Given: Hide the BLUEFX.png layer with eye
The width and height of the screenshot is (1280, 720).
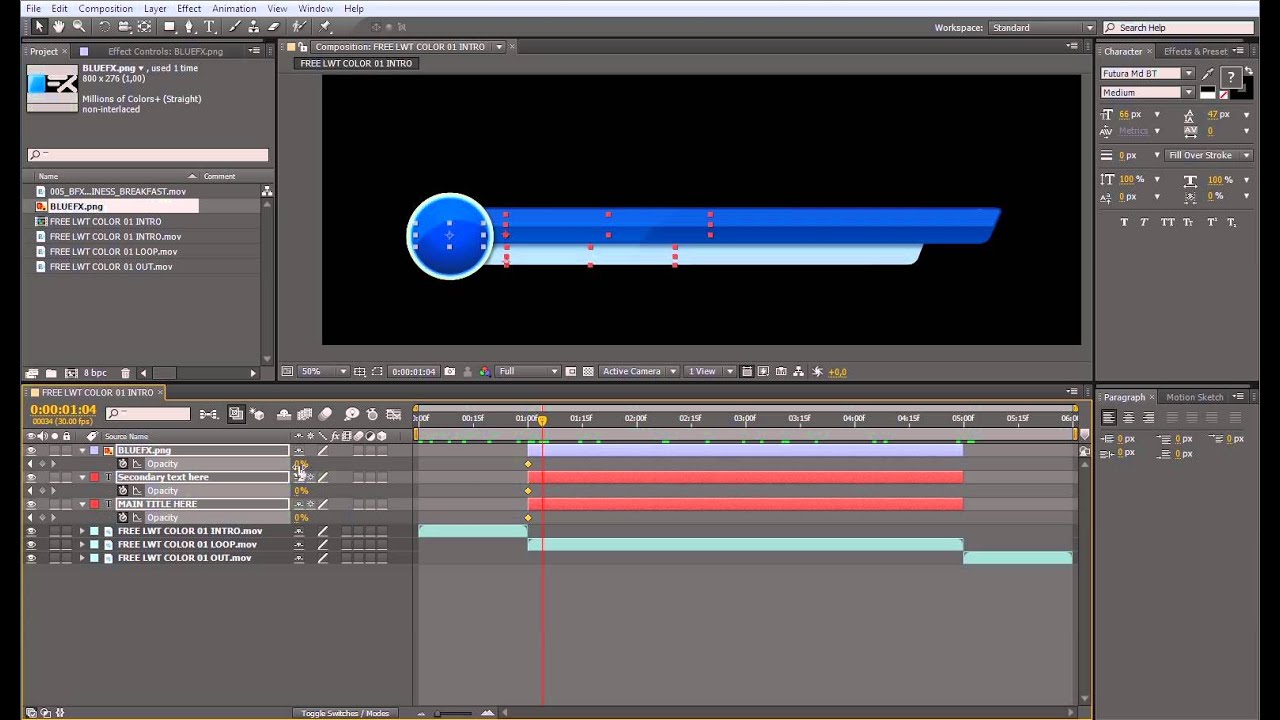Looking at the screenshot, I should 31,451.
